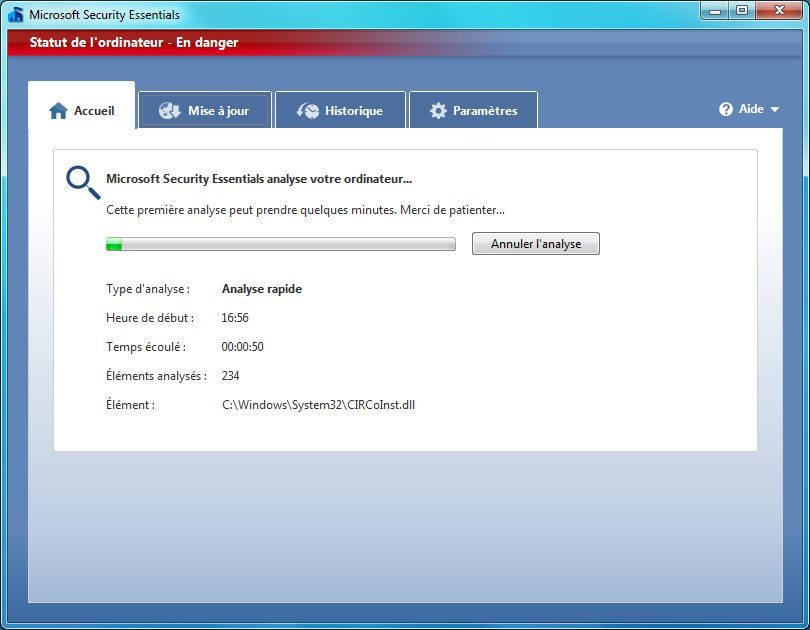810x630 pixels.
Task: Open the Aide help menu label
Action: (x=751, y=109)
